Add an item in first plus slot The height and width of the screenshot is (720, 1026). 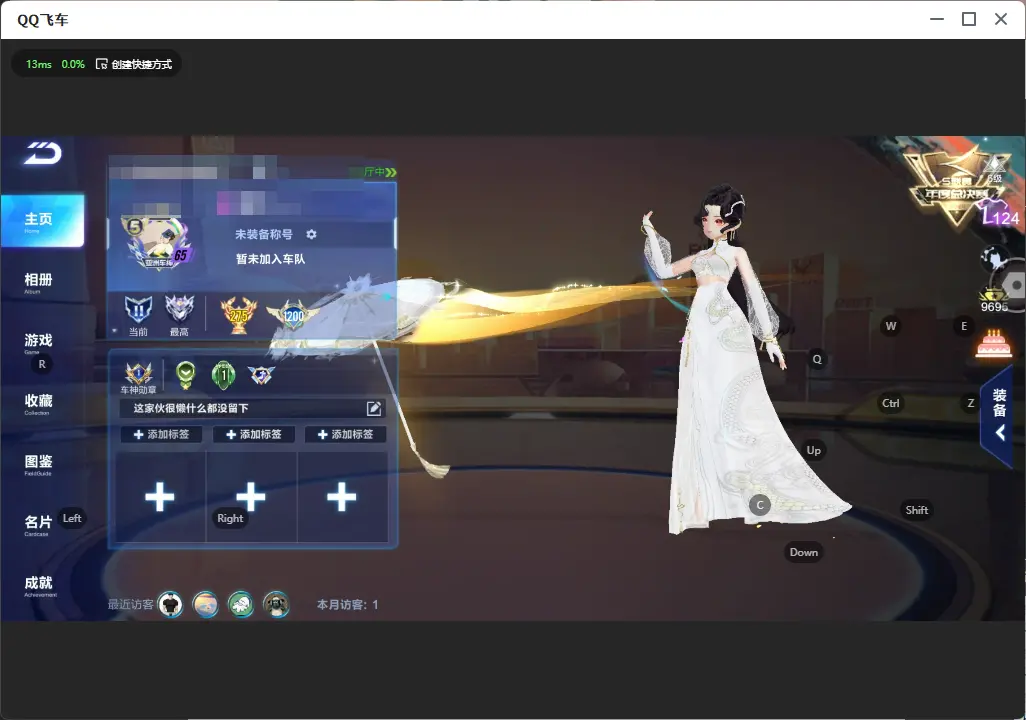(160, 497)
